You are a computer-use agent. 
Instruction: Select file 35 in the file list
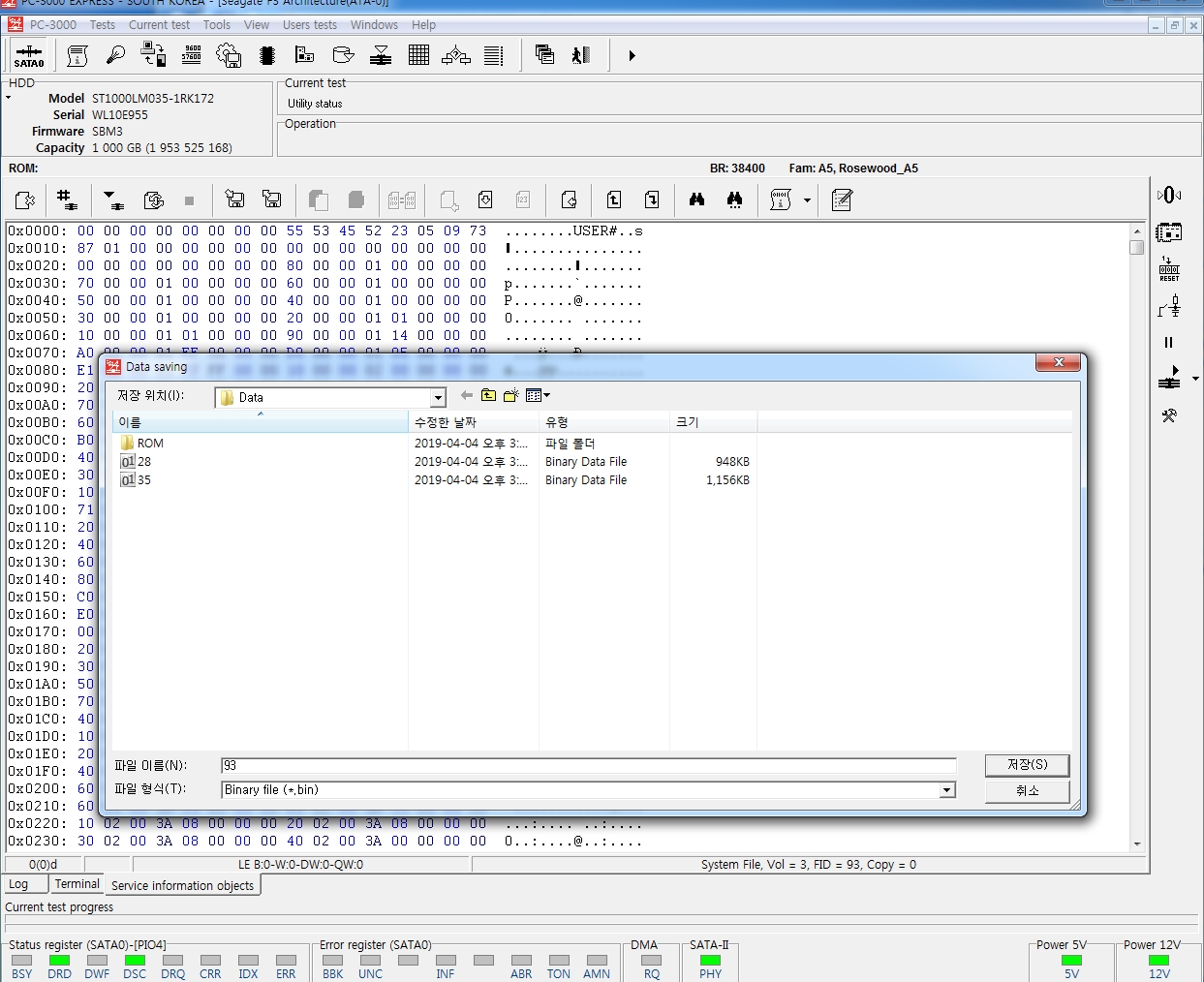(x=143, y=480)
